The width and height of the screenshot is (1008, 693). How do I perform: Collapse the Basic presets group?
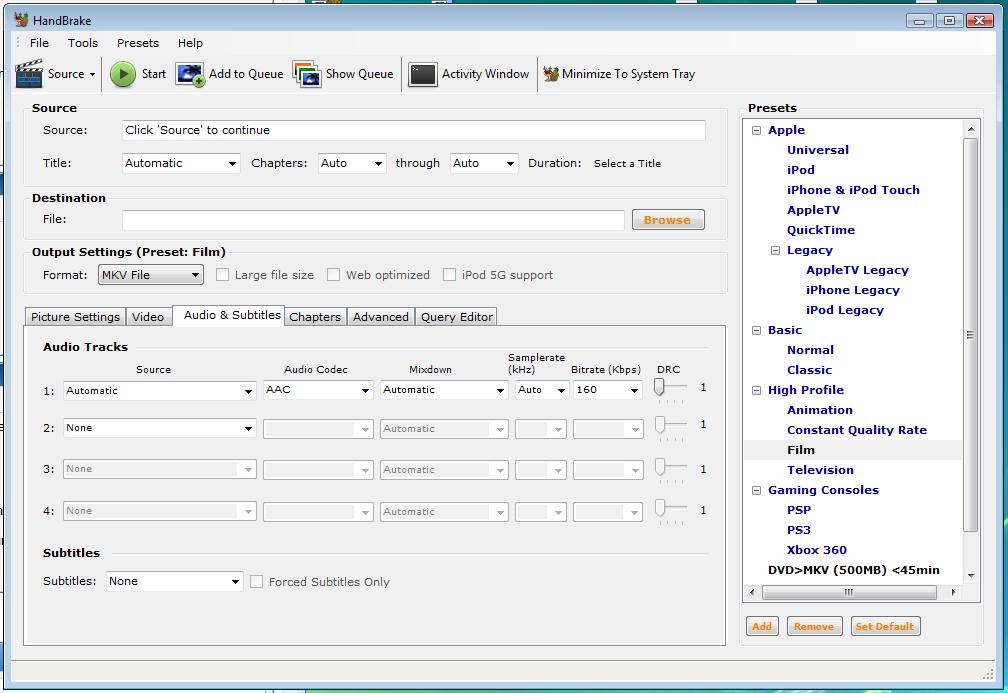click(757, 330)
